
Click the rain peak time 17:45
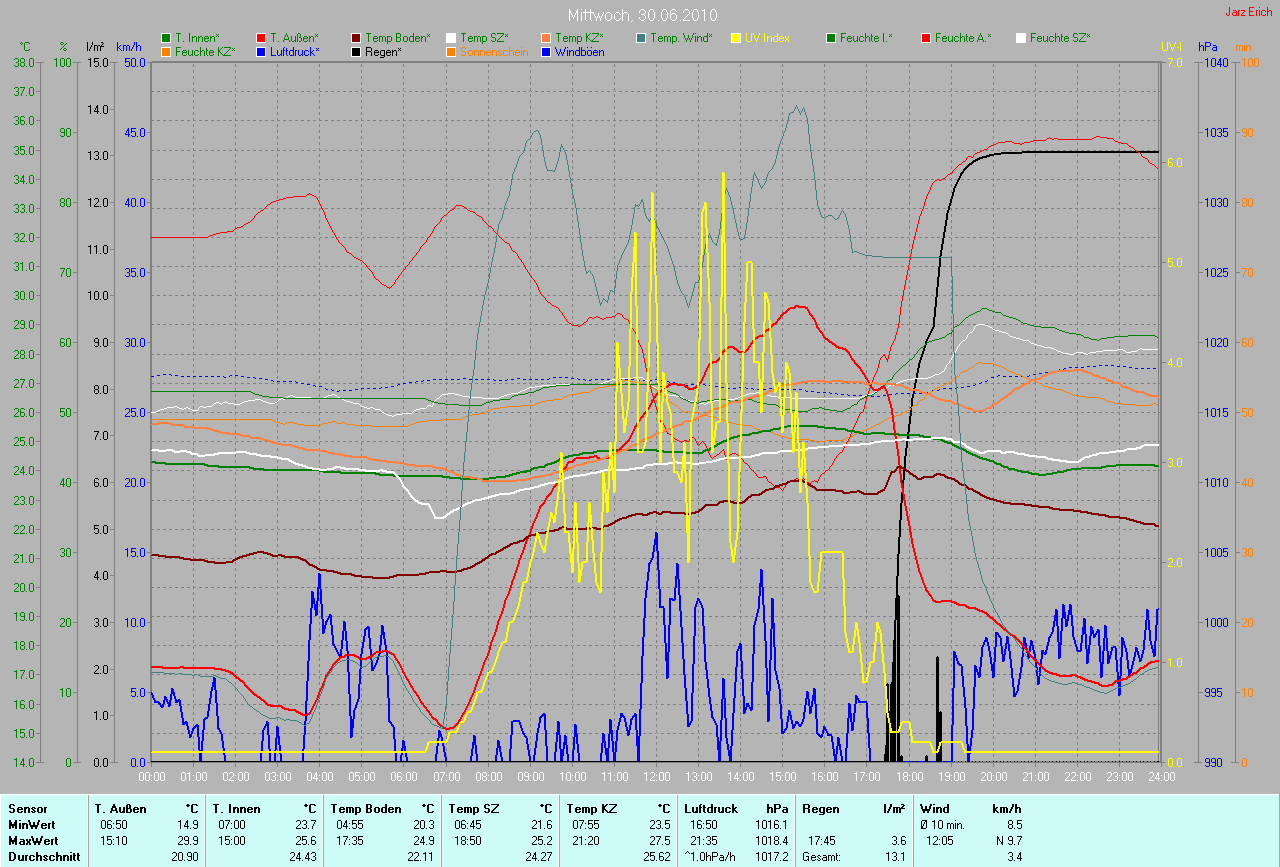click(824, 841)
